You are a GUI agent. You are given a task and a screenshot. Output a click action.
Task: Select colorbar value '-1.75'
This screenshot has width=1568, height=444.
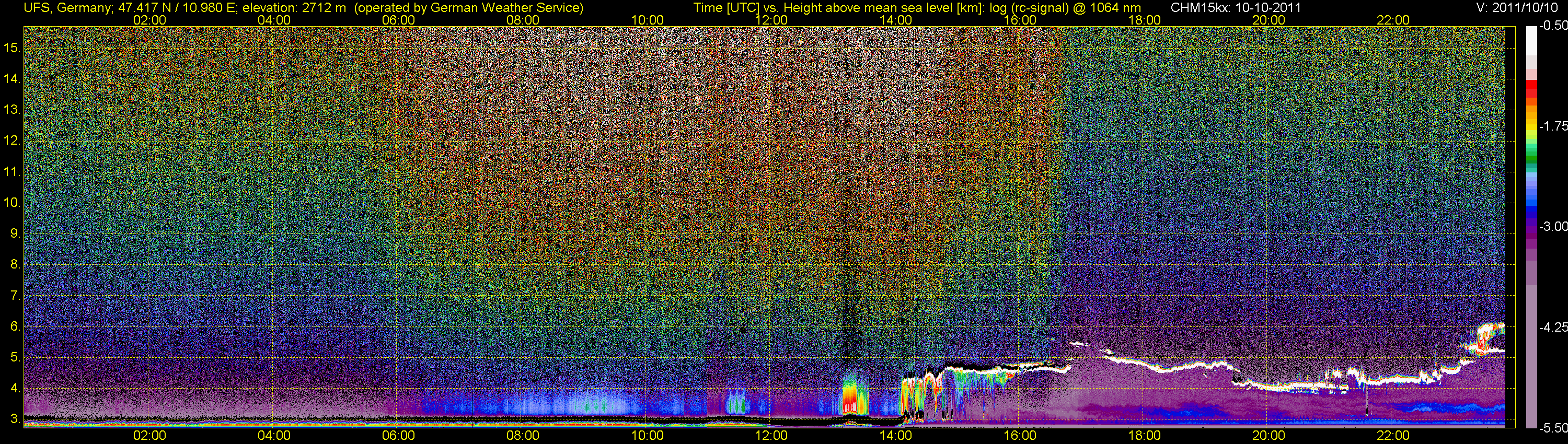1553,126
